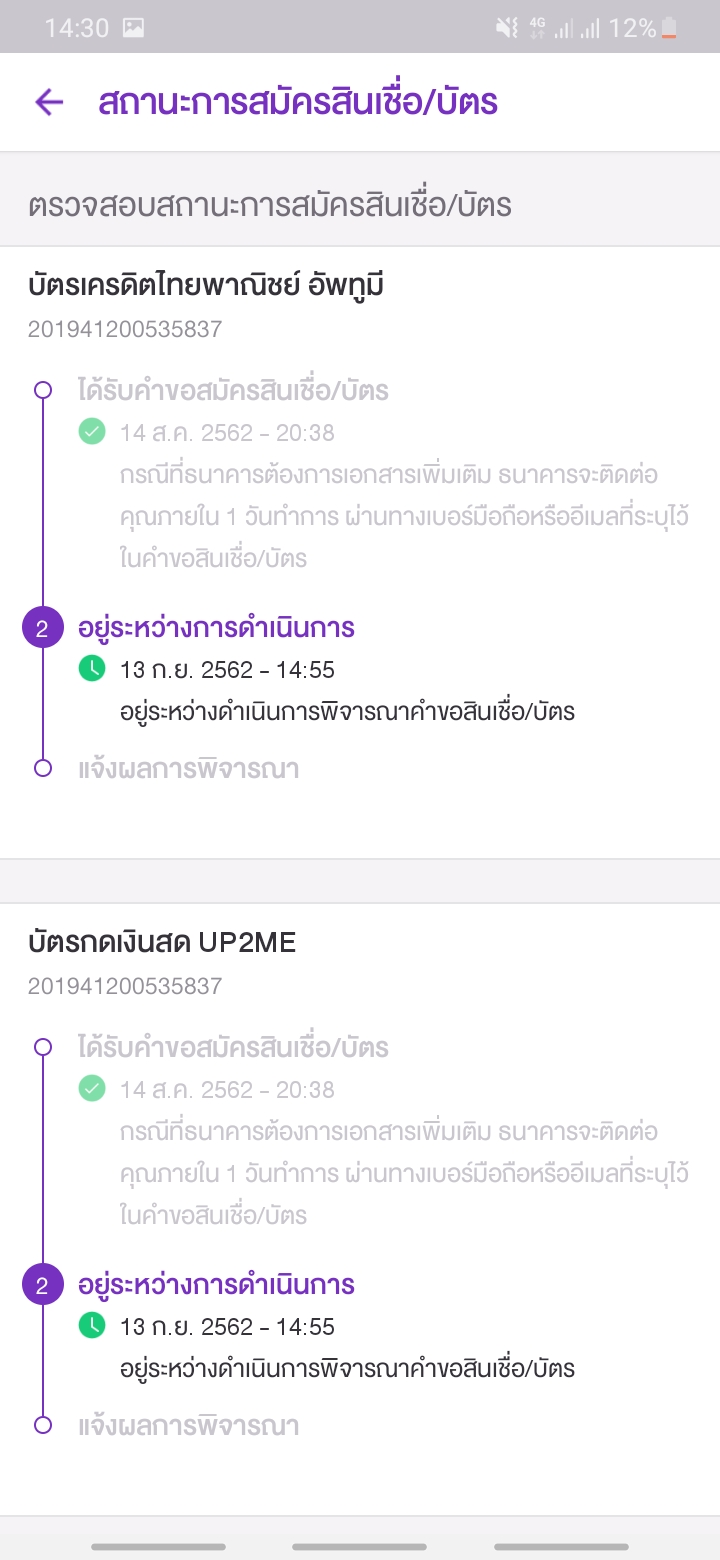Tap อยู่ระหว่างการดำเนินการ heading in first section

click(x=216, y=628)
